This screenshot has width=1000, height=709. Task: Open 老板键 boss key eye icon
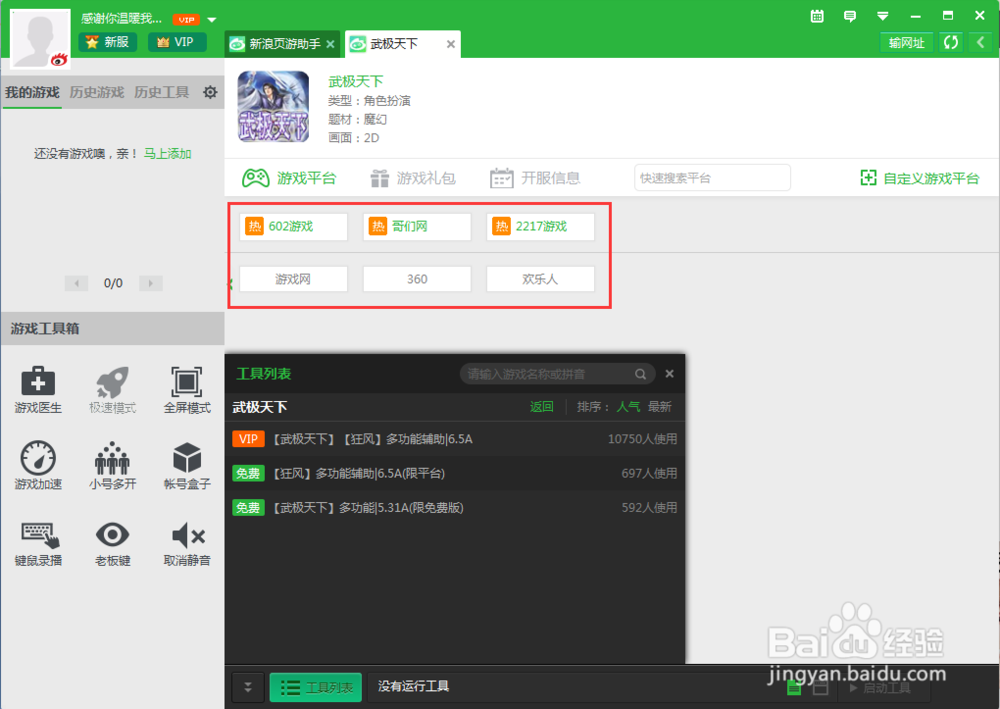(x=112, y=543)
